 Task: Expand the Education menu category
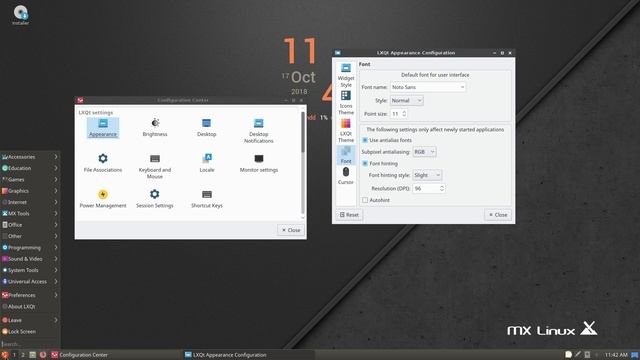(x=30, y=168)
